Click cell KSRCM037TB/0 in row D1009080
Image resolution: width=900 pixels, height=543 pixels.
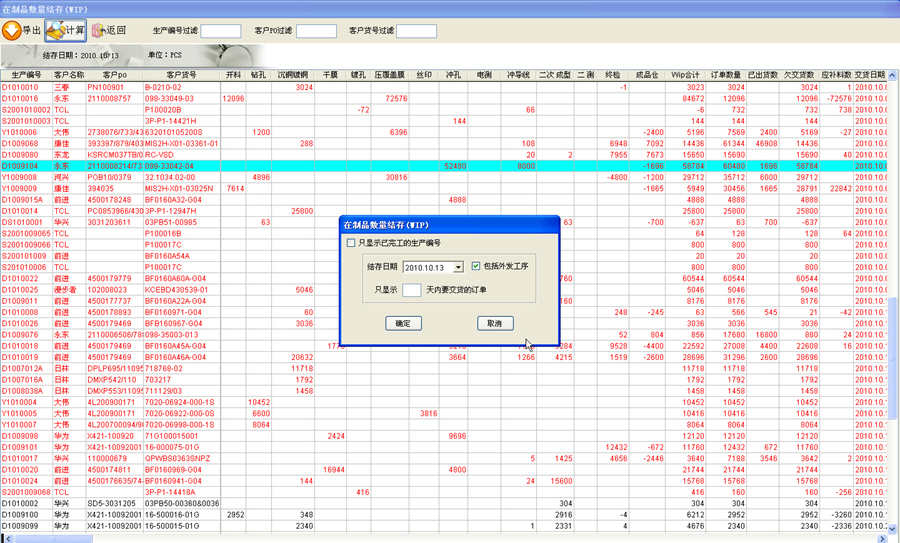(115, 155)
